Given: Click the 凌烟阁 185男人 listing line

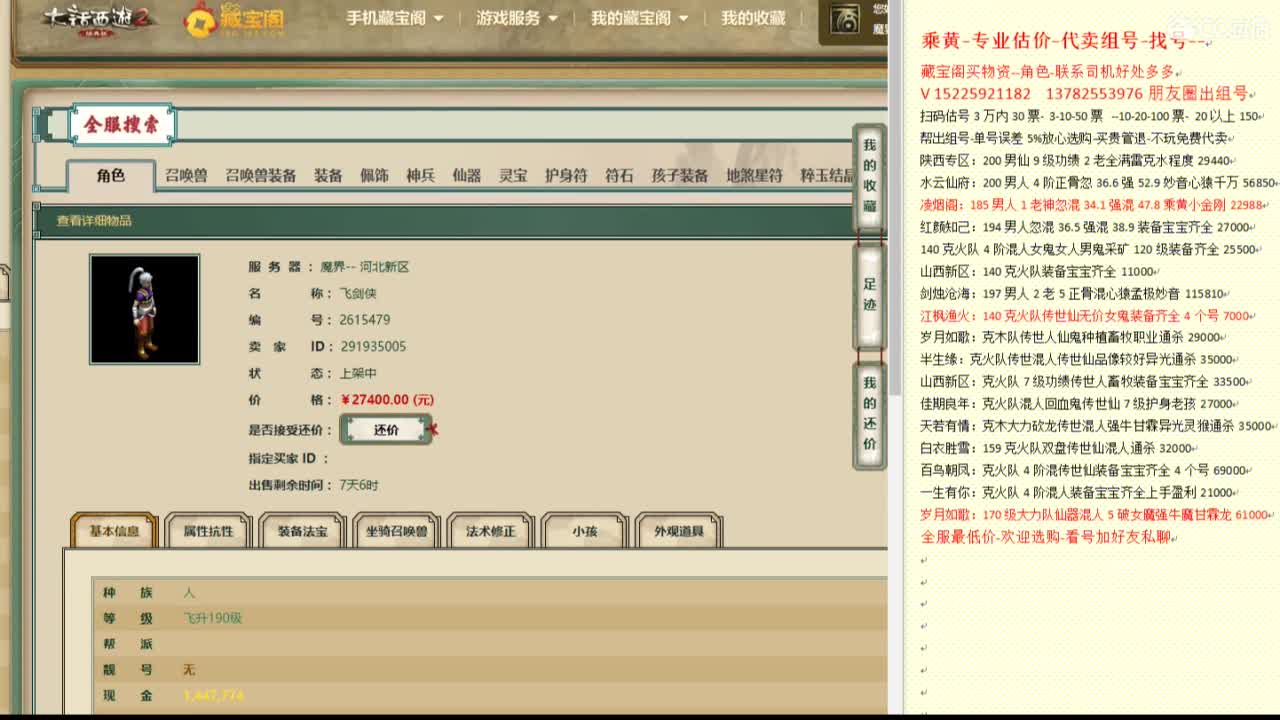Looking at the screenshot, I should 1095,204.
